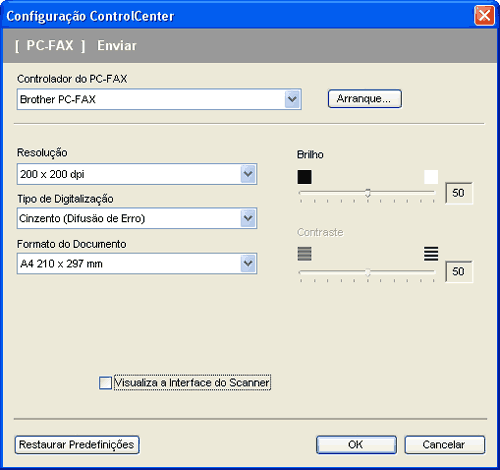The width and height of the screenshot is (500, 470).
Task: Click the Cancelar button
Action: pos(445,445)
